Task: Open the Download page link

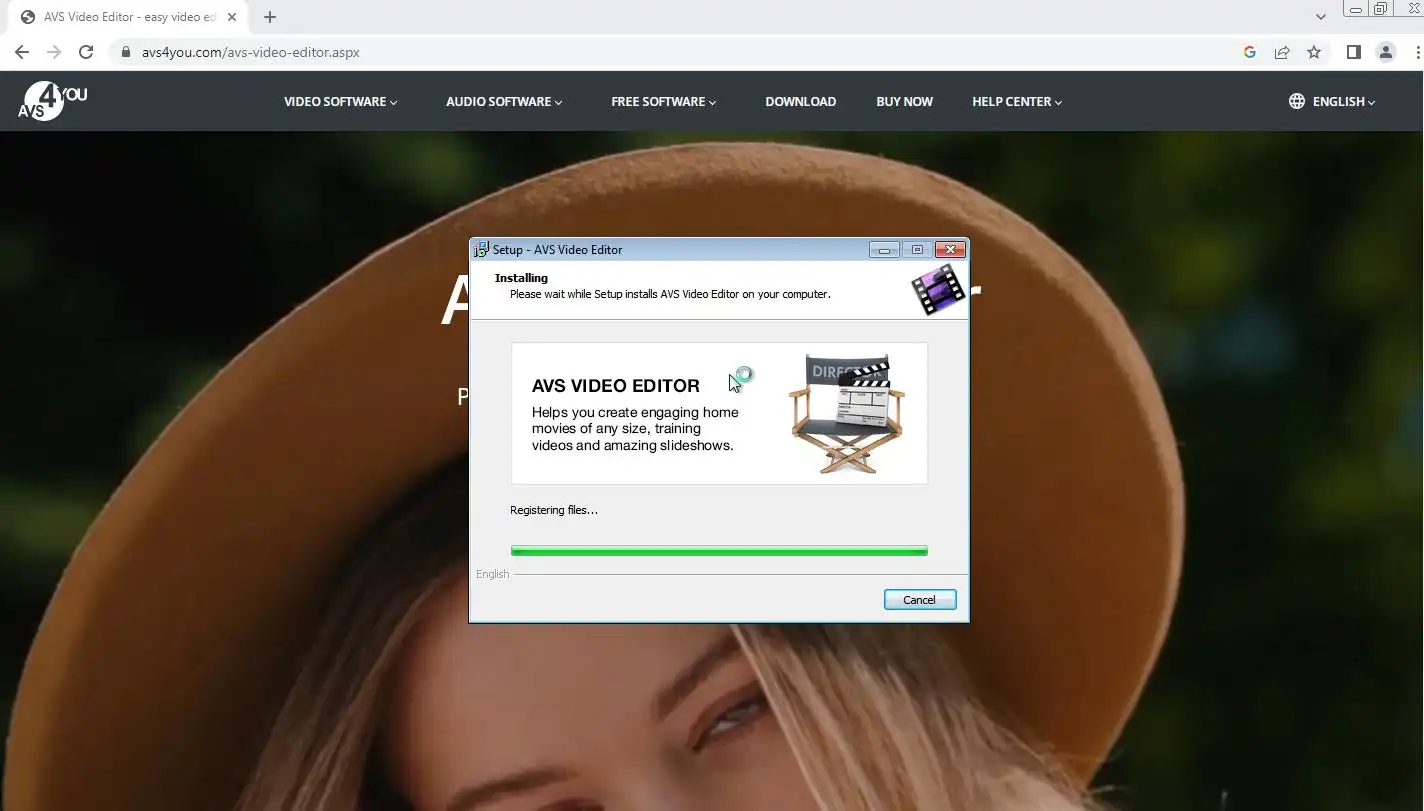Action: click(x=800, y=101)
